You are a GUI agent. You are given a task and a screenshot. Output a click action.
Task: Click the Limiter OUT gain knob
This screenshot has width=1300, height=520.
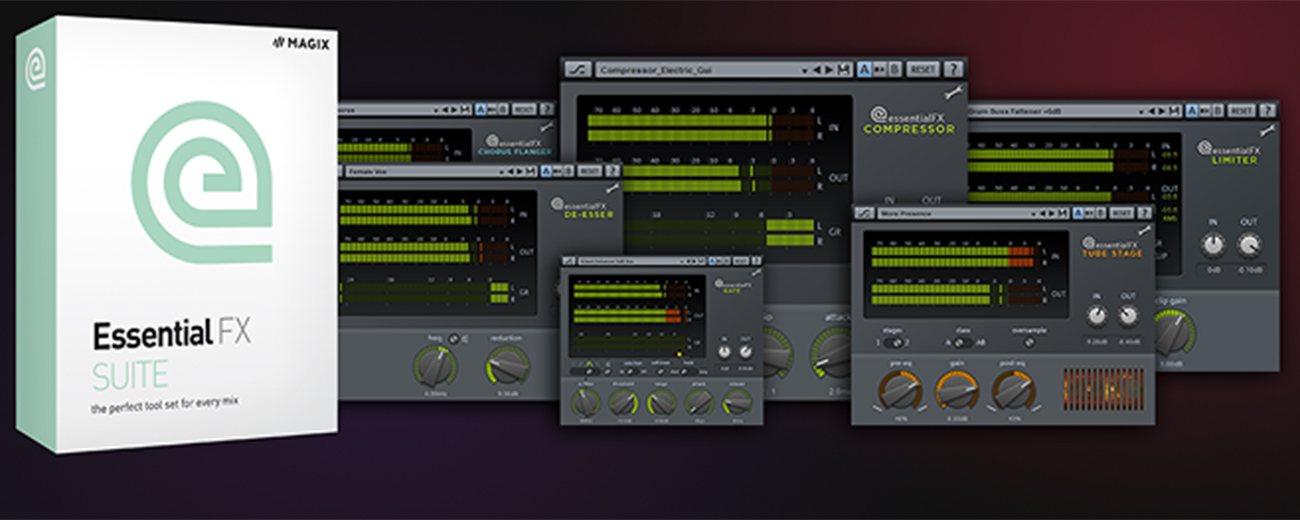1248,245
